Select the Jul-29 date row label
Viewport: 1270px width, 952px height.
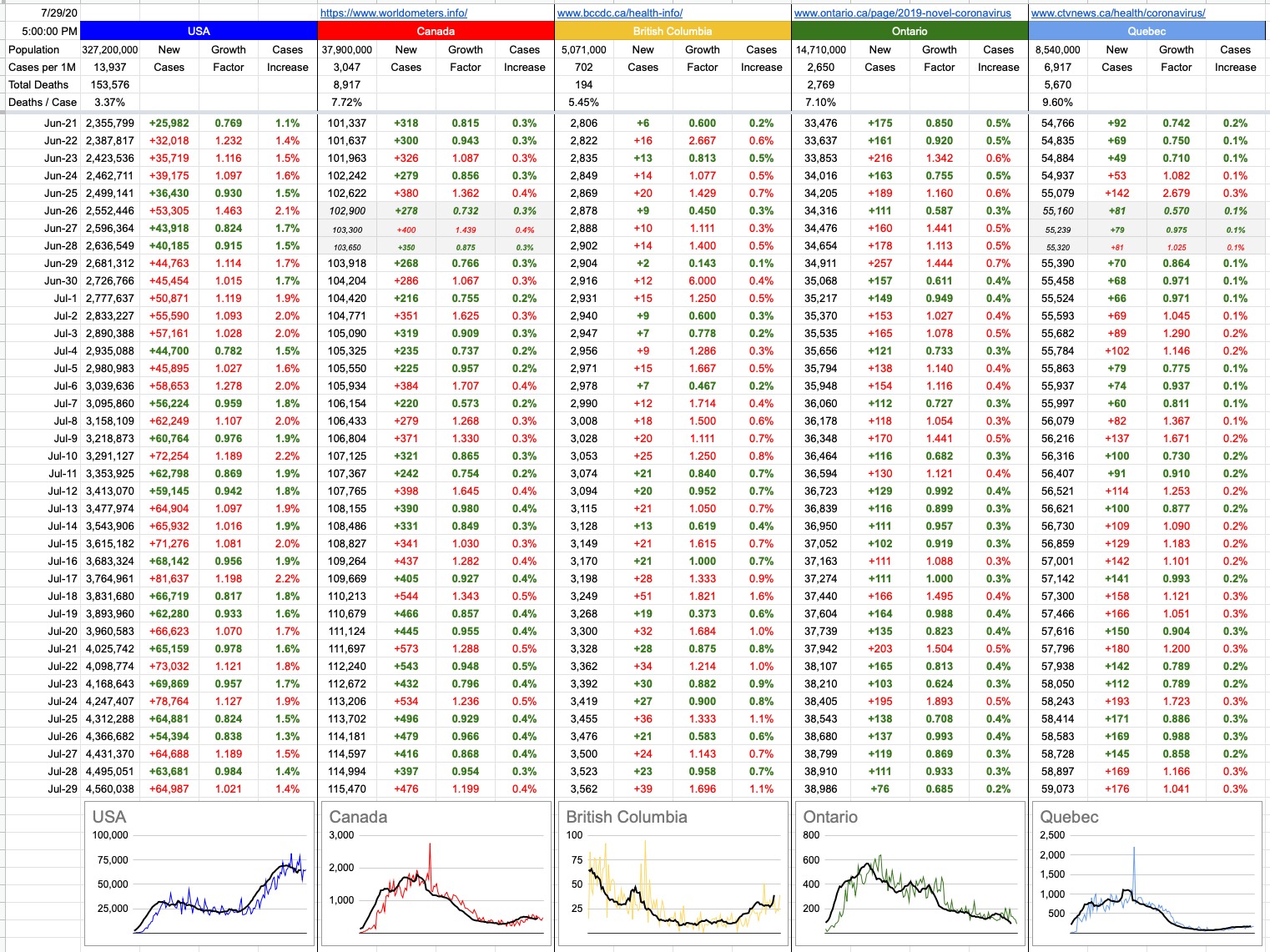click(x=63, y=788)
